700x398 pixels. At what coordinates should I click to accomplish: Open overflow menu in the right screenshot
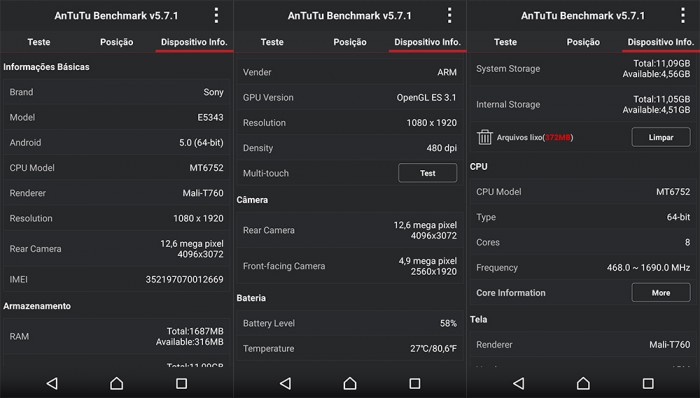683,16
